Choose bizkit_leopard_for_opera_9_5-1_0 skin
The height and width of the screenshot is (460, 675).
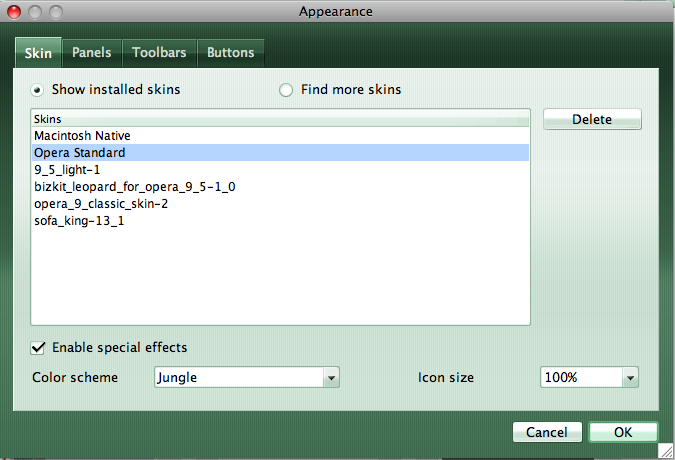pos(280,187)
